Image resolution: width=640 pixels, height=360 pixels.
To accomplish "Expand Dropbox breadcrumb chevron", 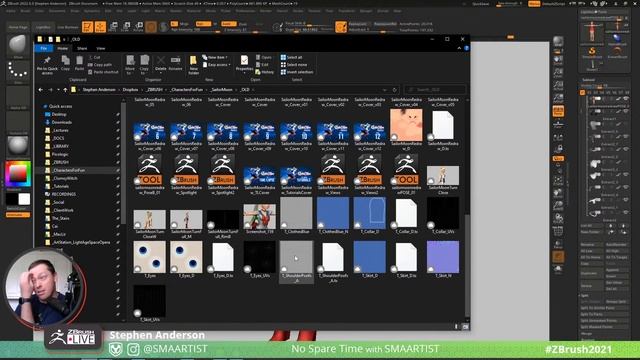I will pos(142,90).
